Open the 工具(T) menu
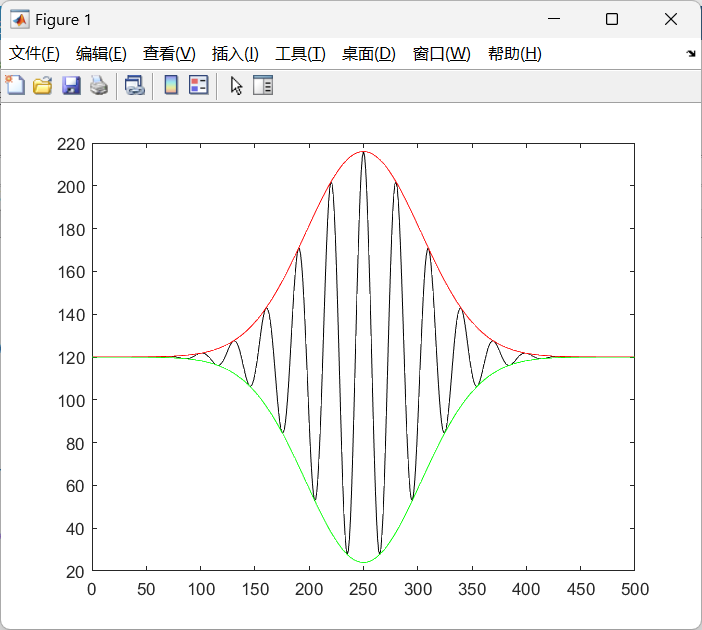The width and height of the screenshot is (702, 630). pyautogui.click(x=300, y=54)
